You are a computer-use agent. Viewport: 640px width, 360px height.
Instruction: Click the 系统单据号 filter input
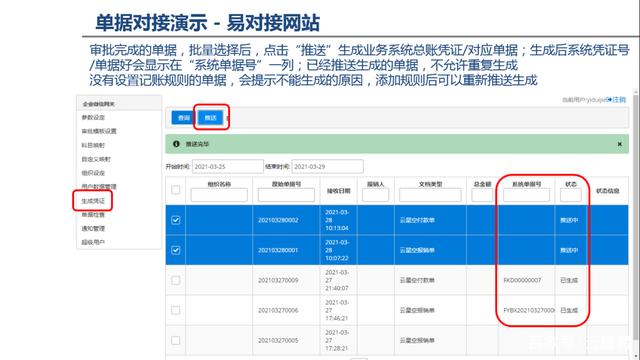pos(526,195)
